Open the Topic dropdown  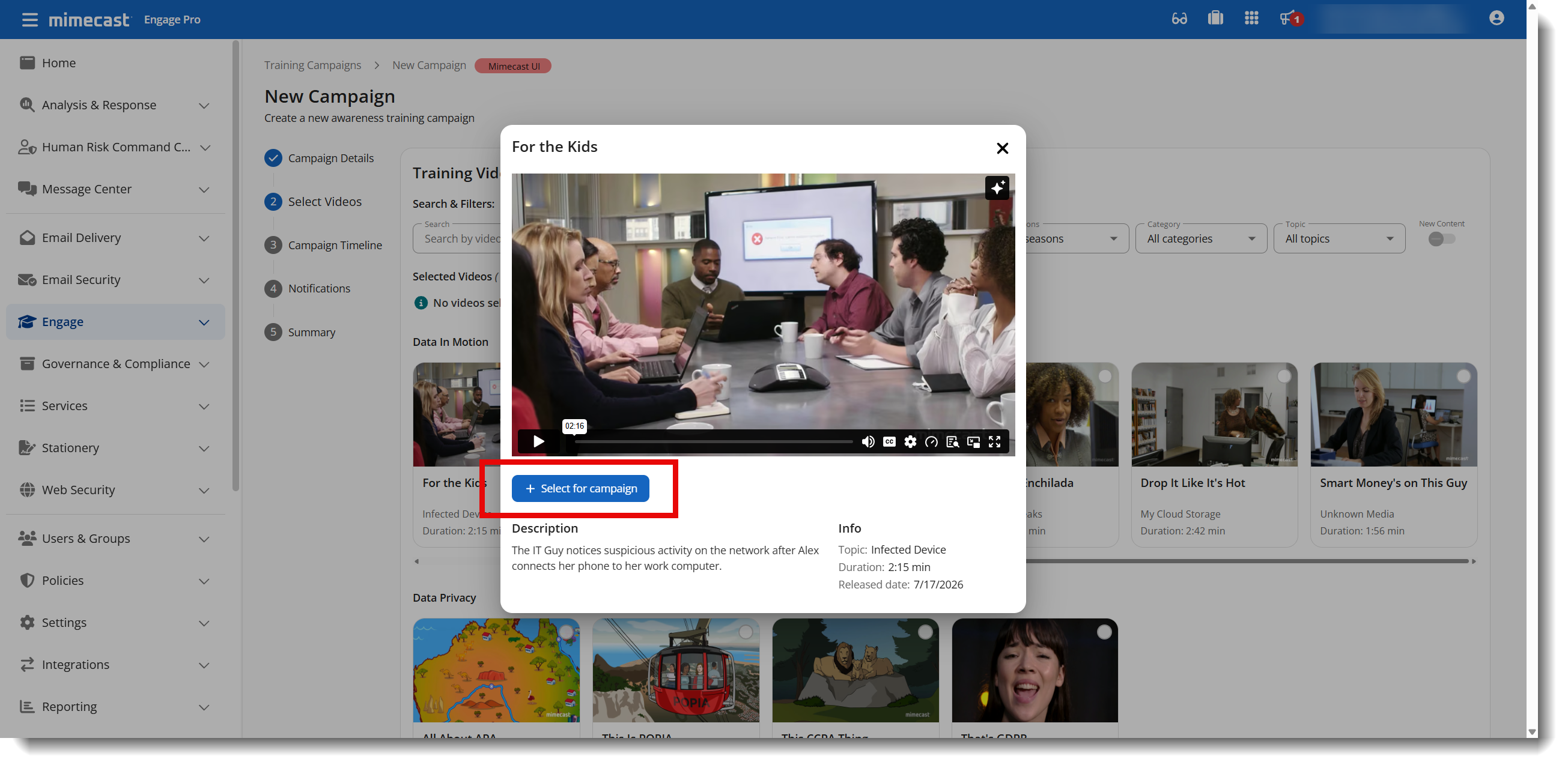[x=1339, y=238]
